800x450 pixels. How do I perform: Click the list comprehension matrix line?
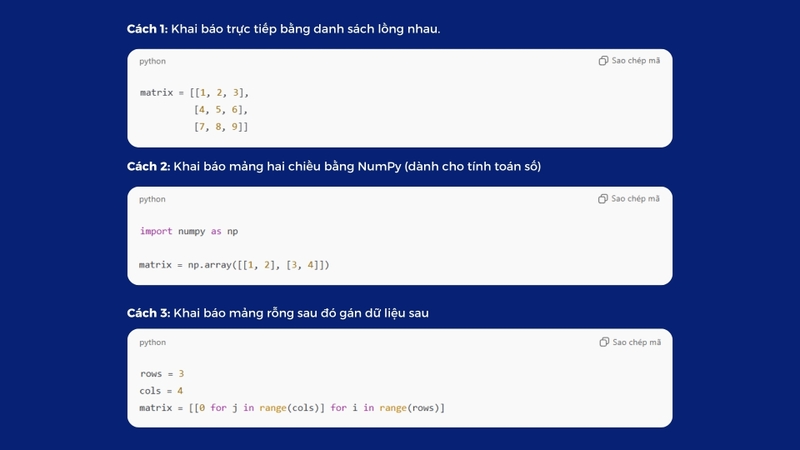(x=292, y=408)
